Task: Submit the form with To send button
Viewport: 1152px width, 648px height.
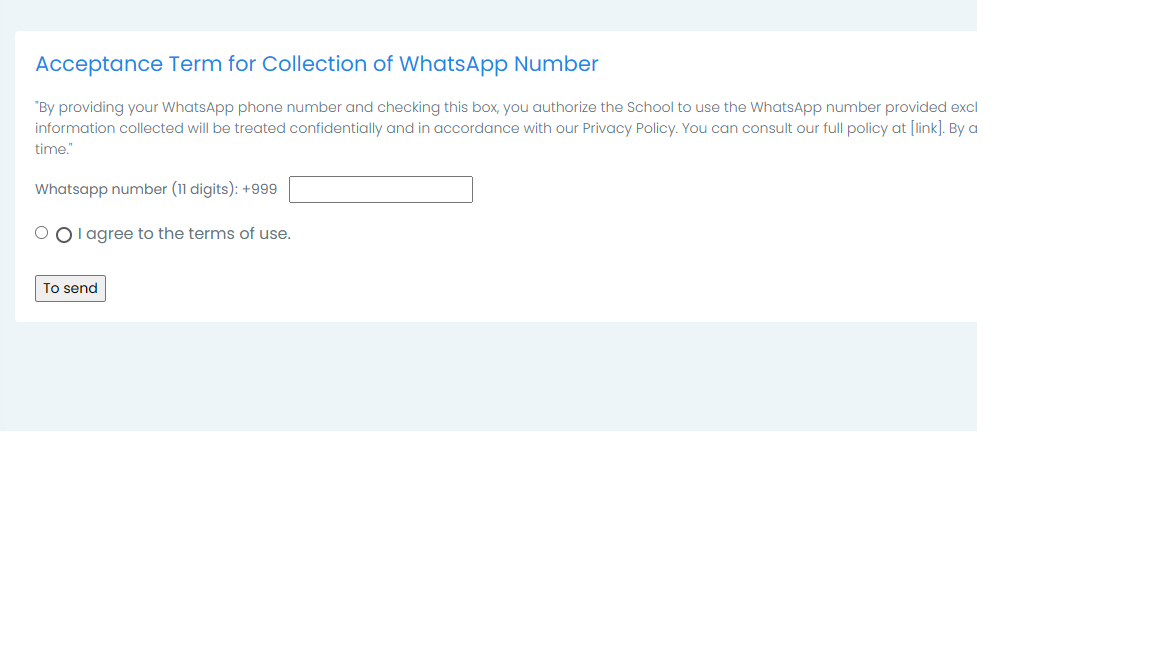Action: tap(71, 289)
